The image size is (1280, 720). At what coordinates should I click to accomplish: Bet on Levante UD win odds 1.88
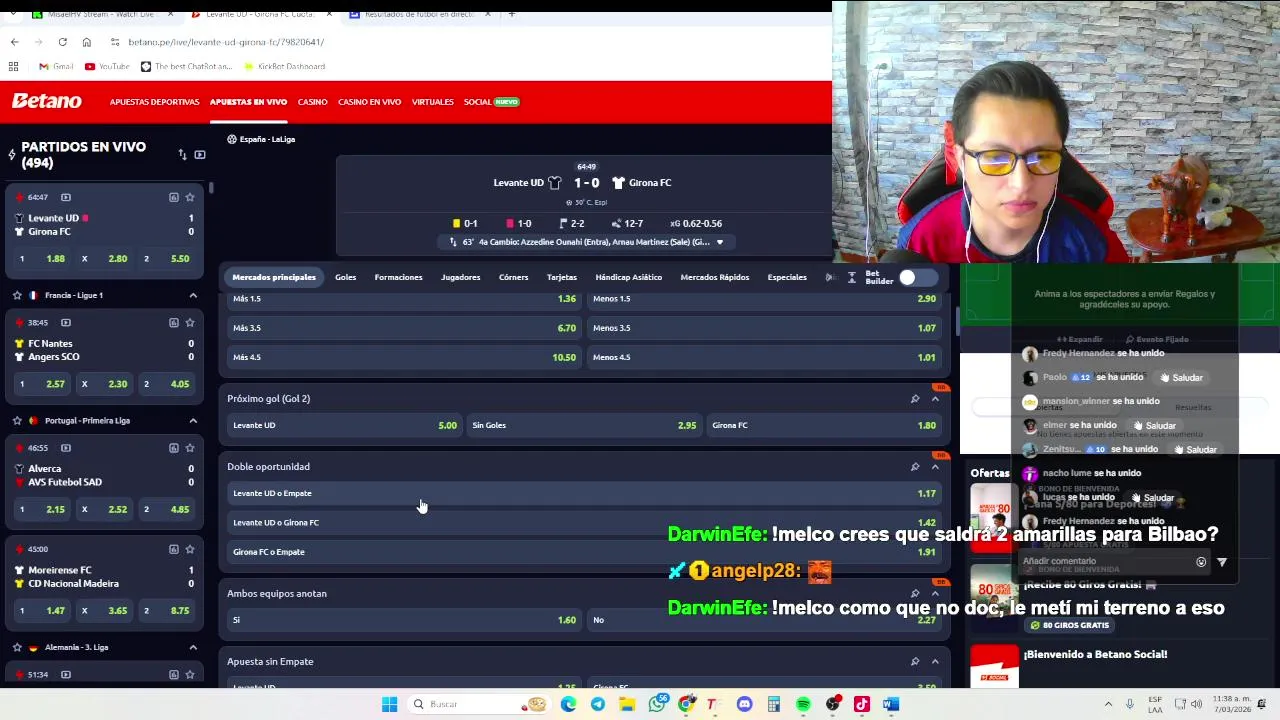point(42,259)
